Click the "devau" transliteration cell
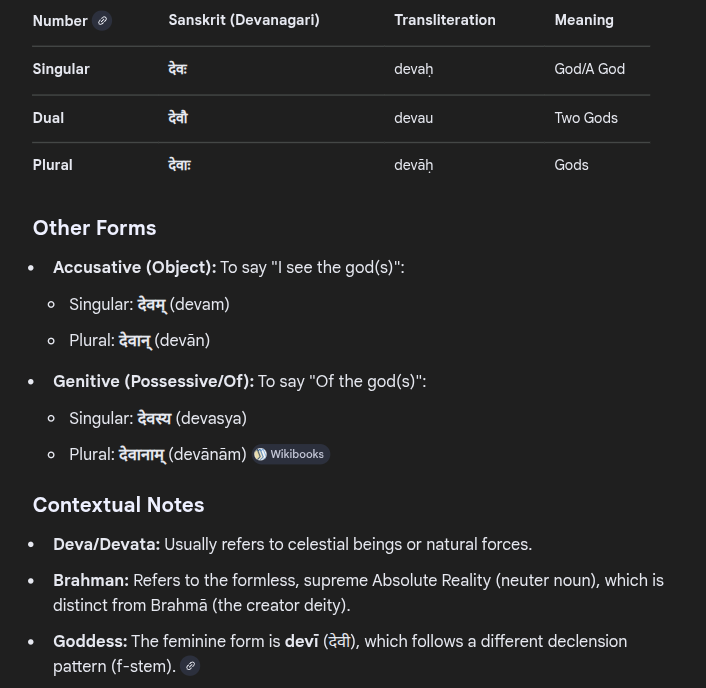 pos(413,118)
